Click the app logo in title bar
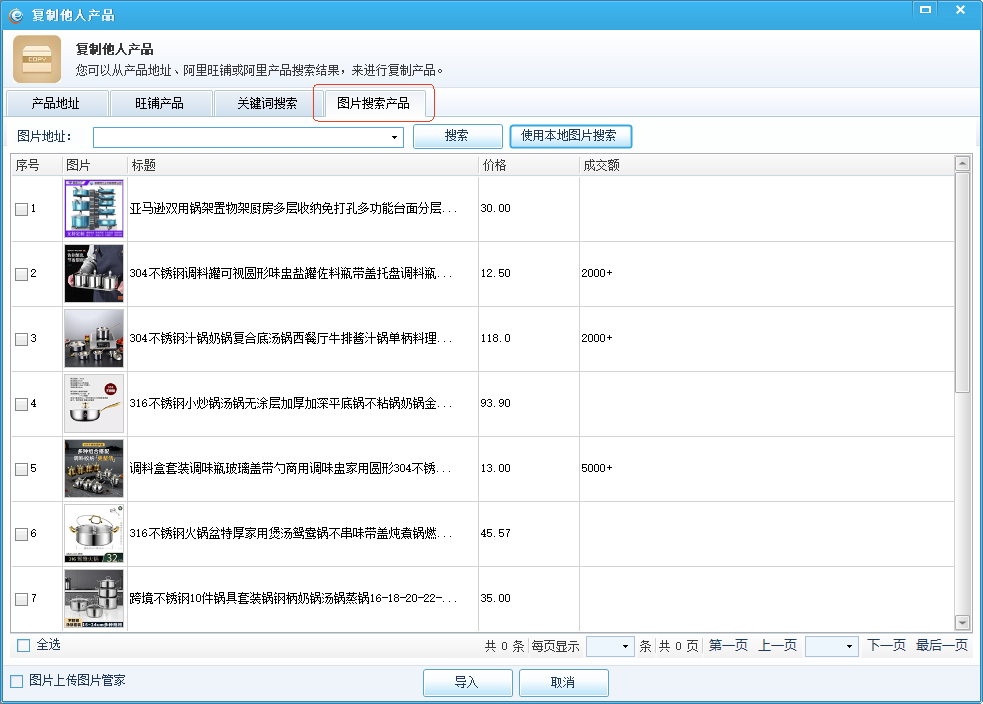The height and width of the screenshot is (704, 983). (x=16, y=15)
